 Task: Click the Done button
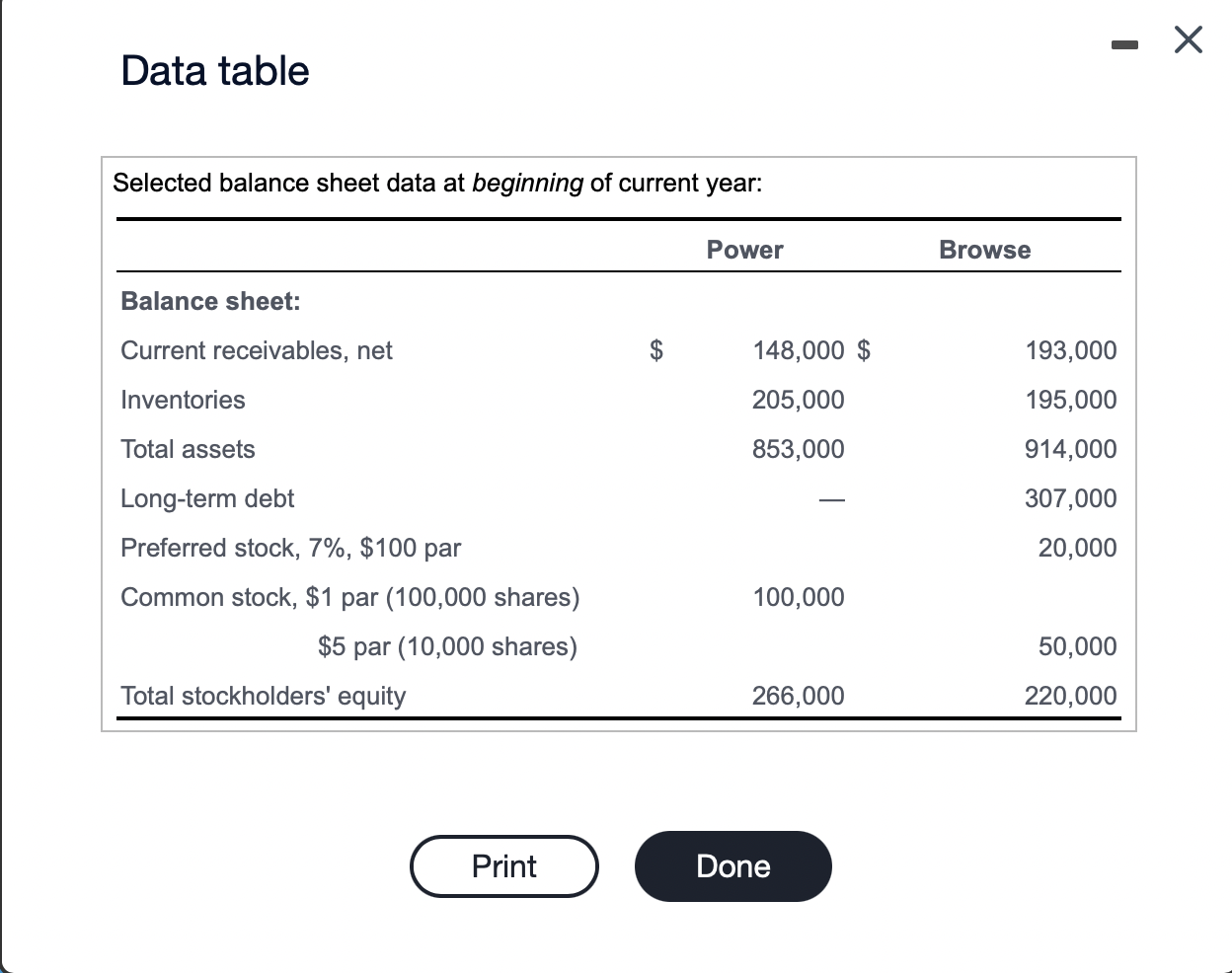tap(733, 866)
